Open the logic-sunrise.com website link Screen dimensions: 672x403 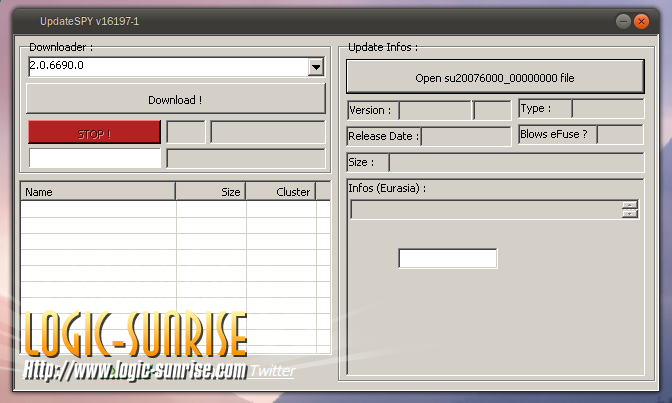click(135, 371)
